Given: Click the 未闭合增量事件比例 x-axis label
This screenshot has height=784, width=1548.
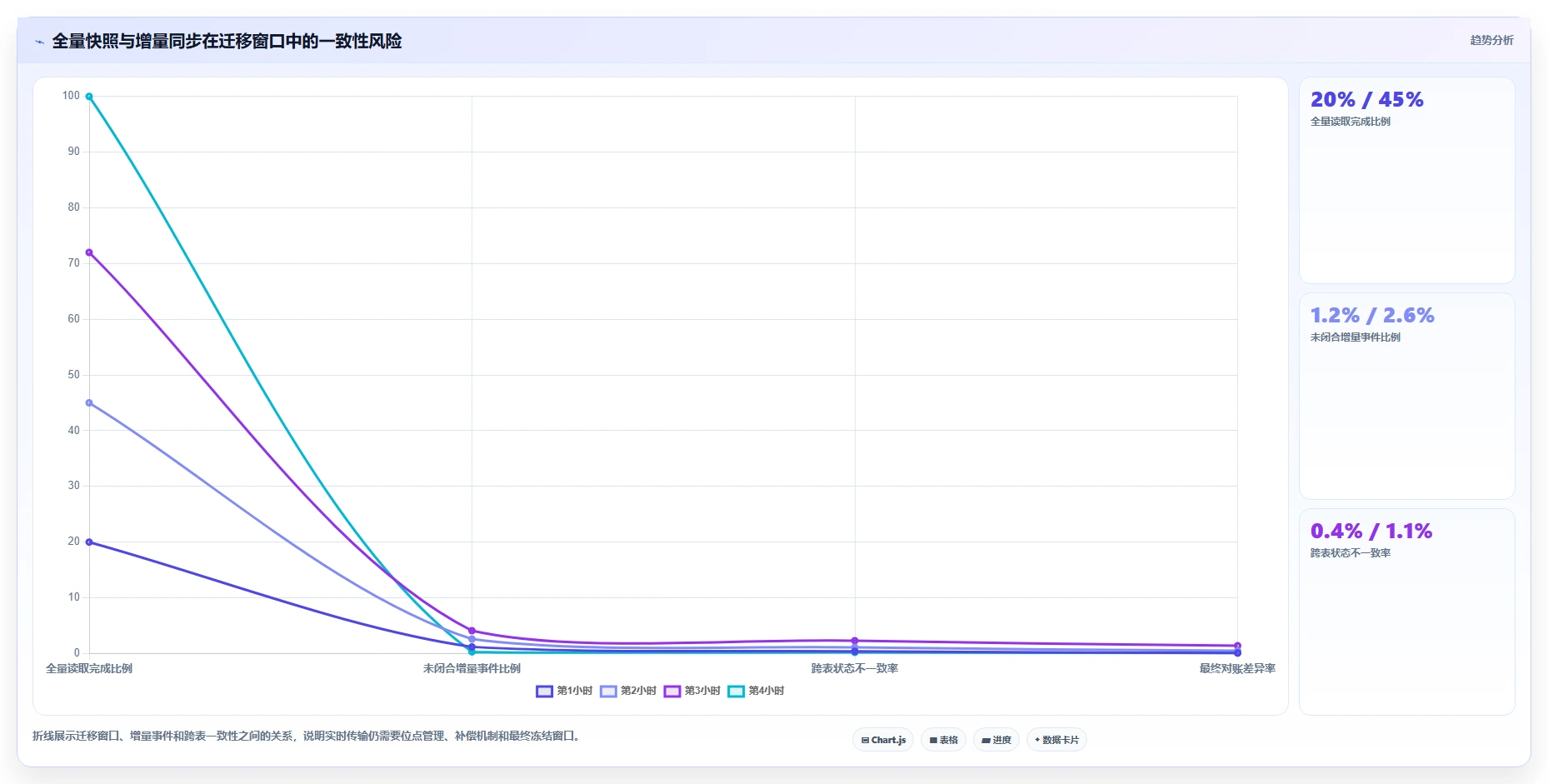Looking at the screenshot, I should (x=472, y=668).
